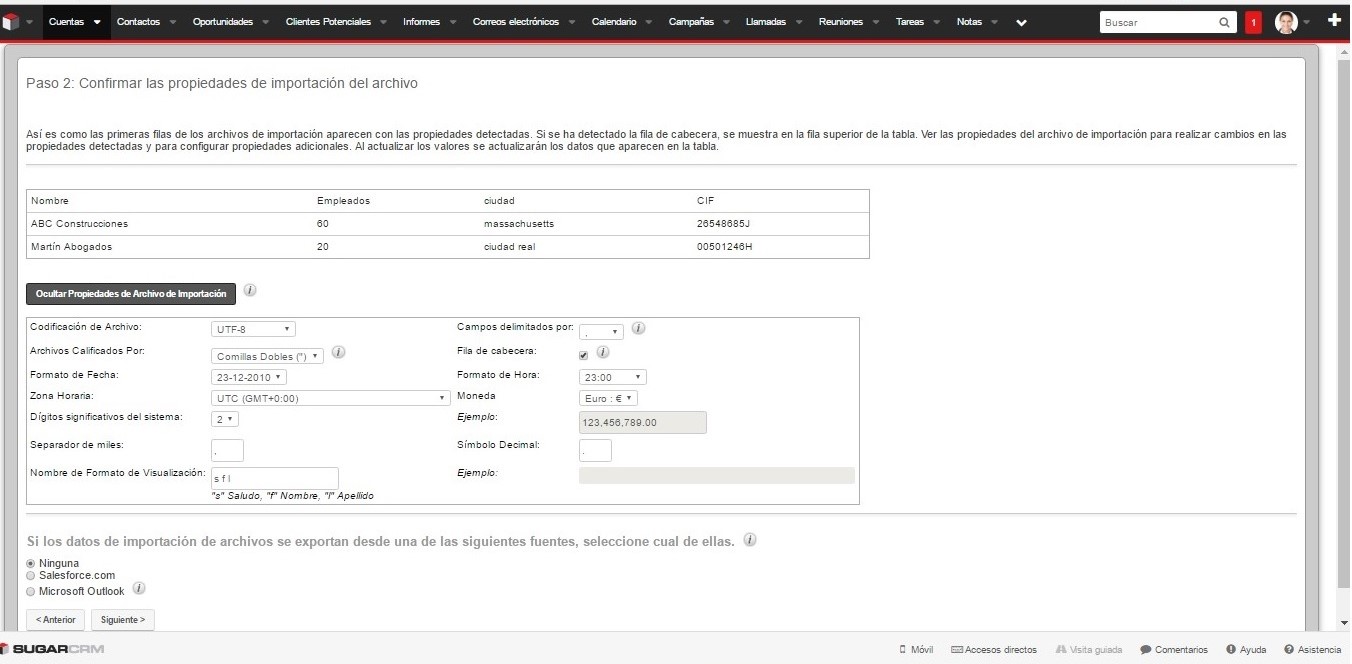1352x664 pixels.
Task: Select the Salesforce.com radio option
Action: [x=31, y=576]
